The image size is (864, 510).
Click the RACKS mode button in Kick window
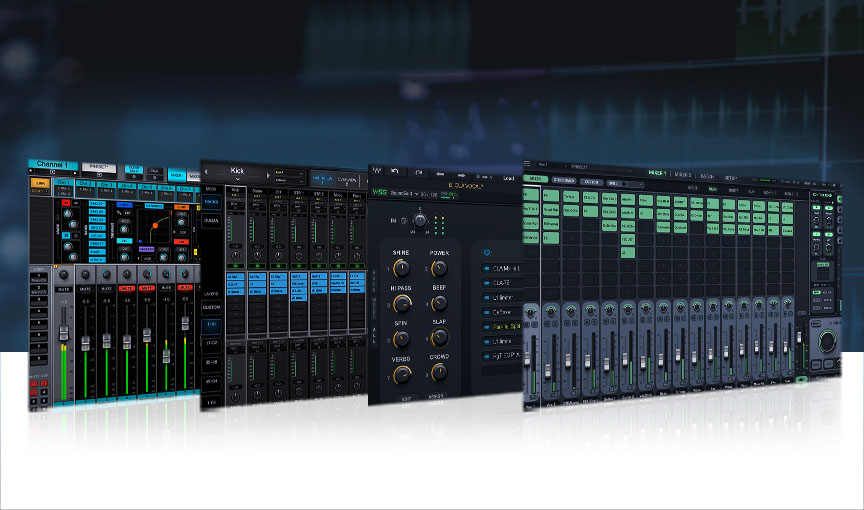click(x=212, y=202)
